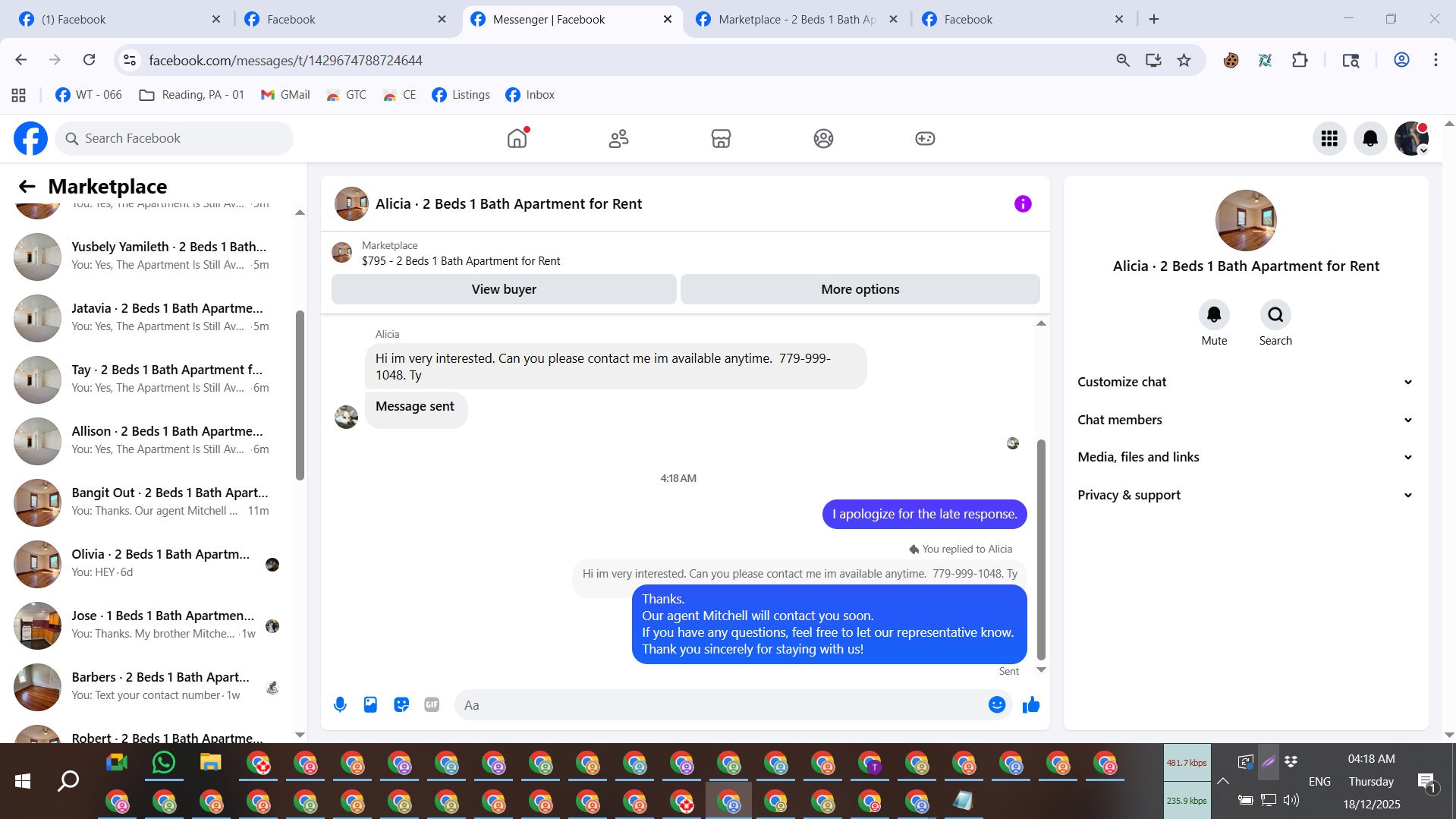Open the Windows notification center
Image resolution: width=1456 pixels, height=819 pixels.
pos(1426,781)
